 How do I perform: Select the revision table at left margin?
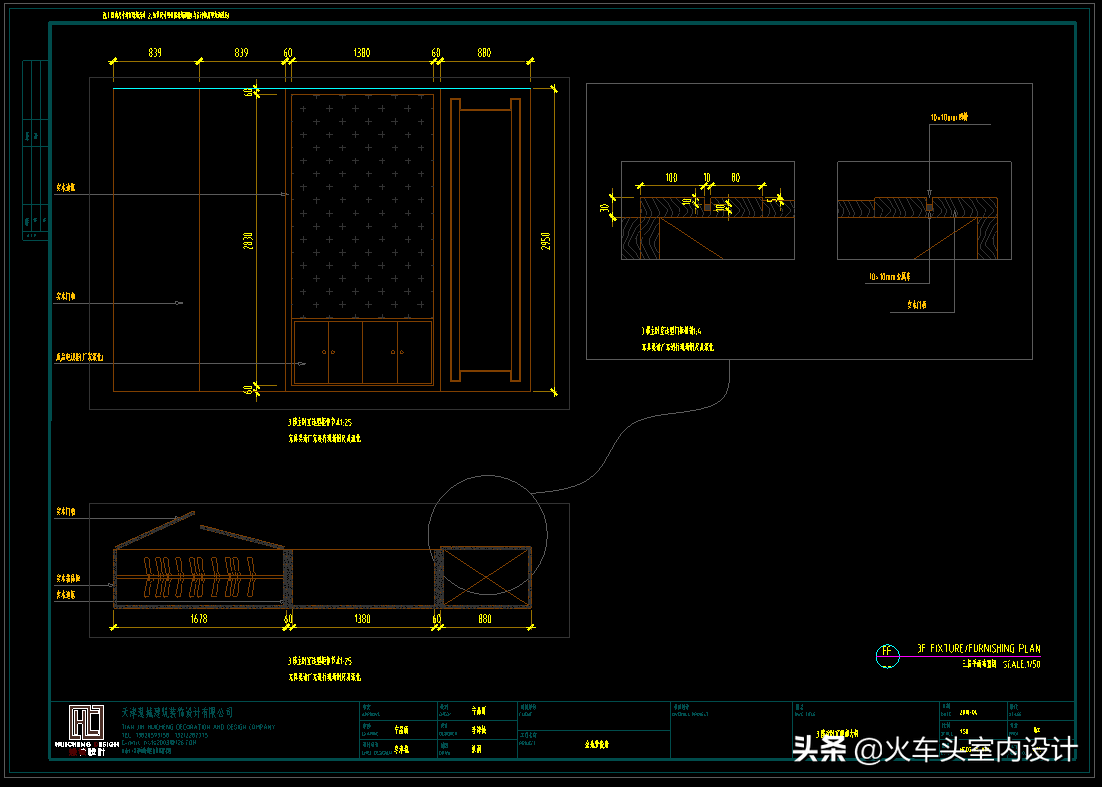[35, 150]
